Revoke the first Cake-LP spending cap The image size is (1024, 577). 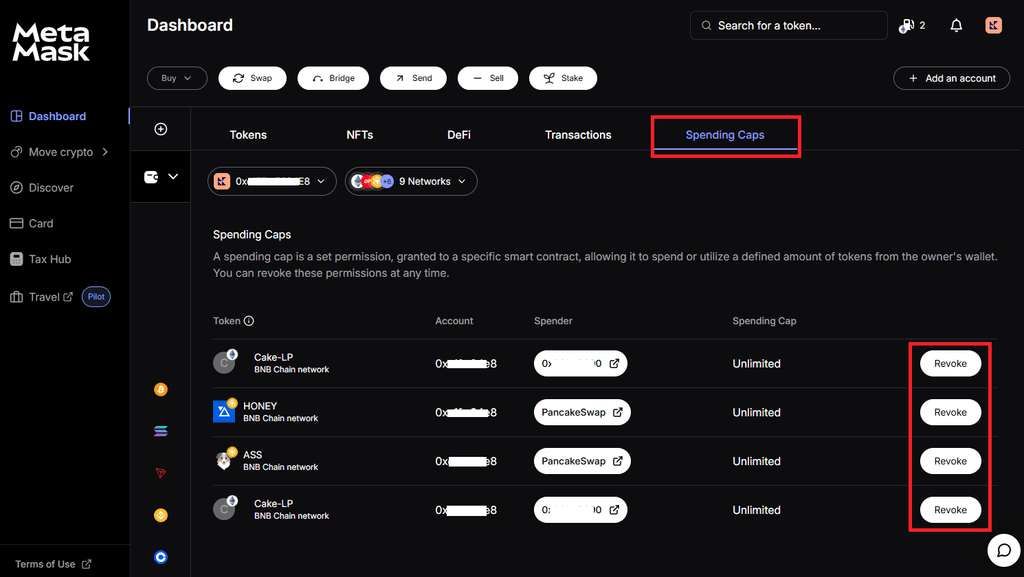pyautogui.click(x=950, y=364)
